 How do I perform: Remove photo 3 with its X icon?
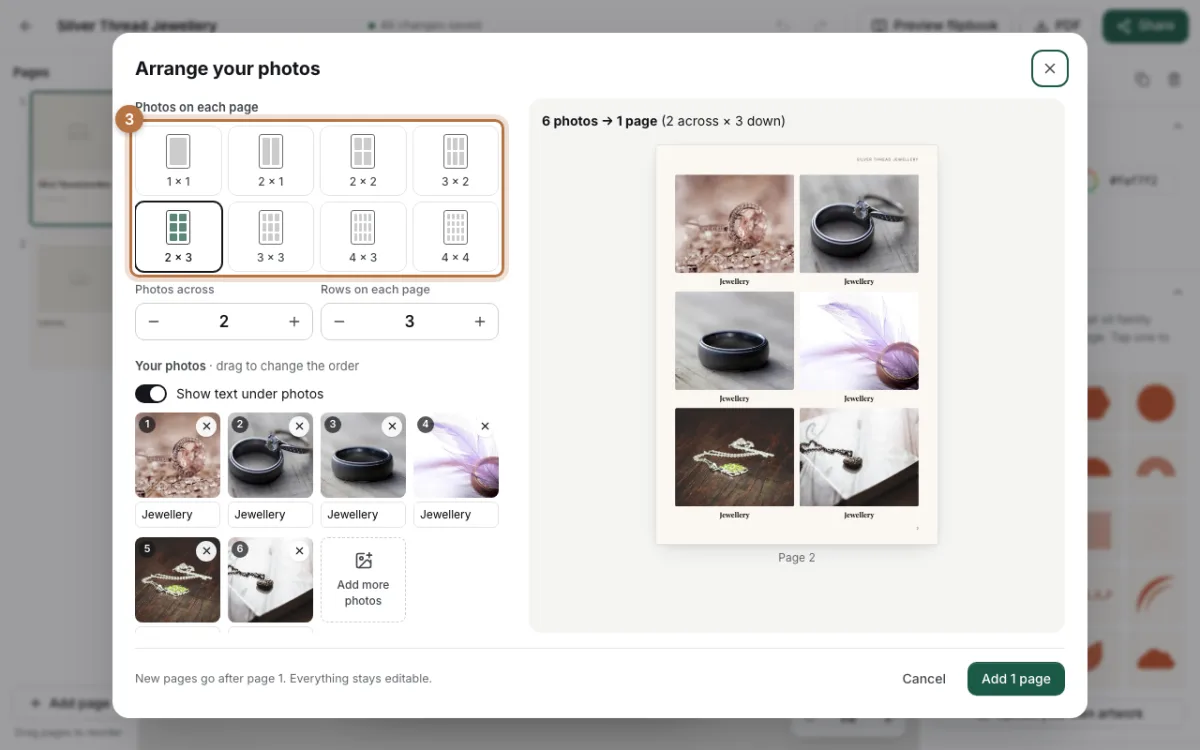tap(392, 427)
